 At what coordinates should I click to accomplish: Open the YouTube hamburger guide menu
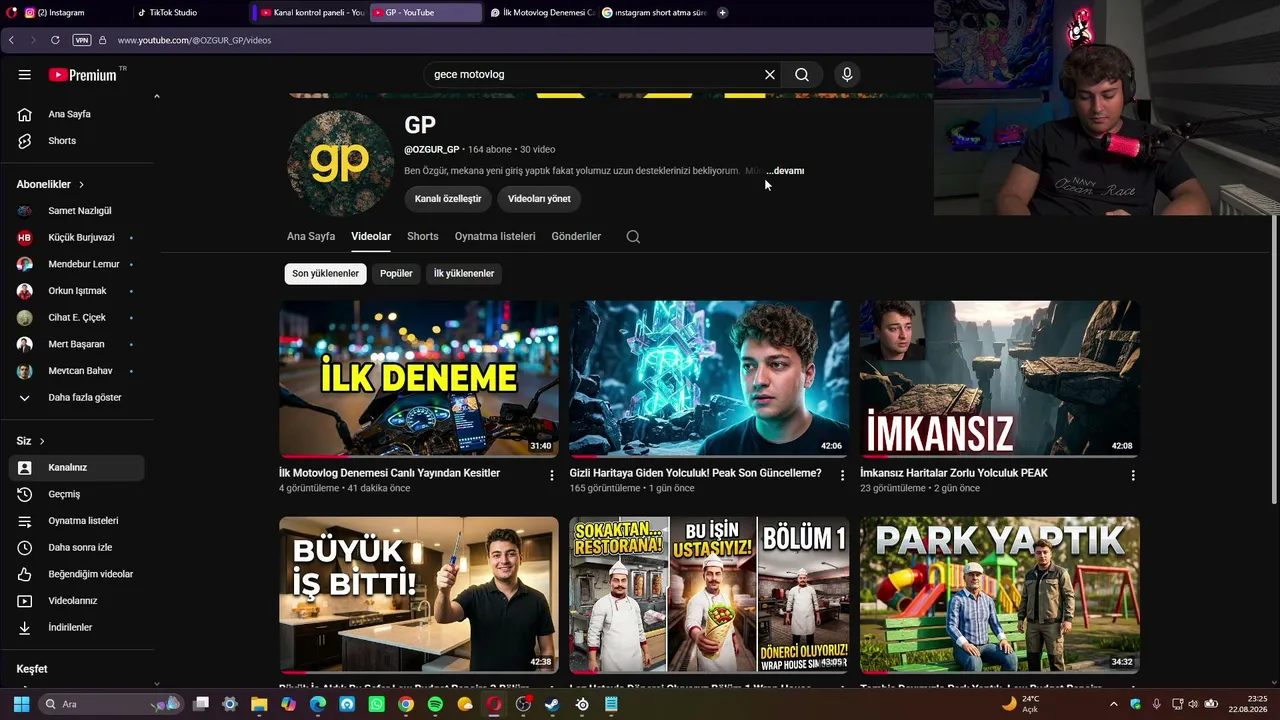[25, 75]
